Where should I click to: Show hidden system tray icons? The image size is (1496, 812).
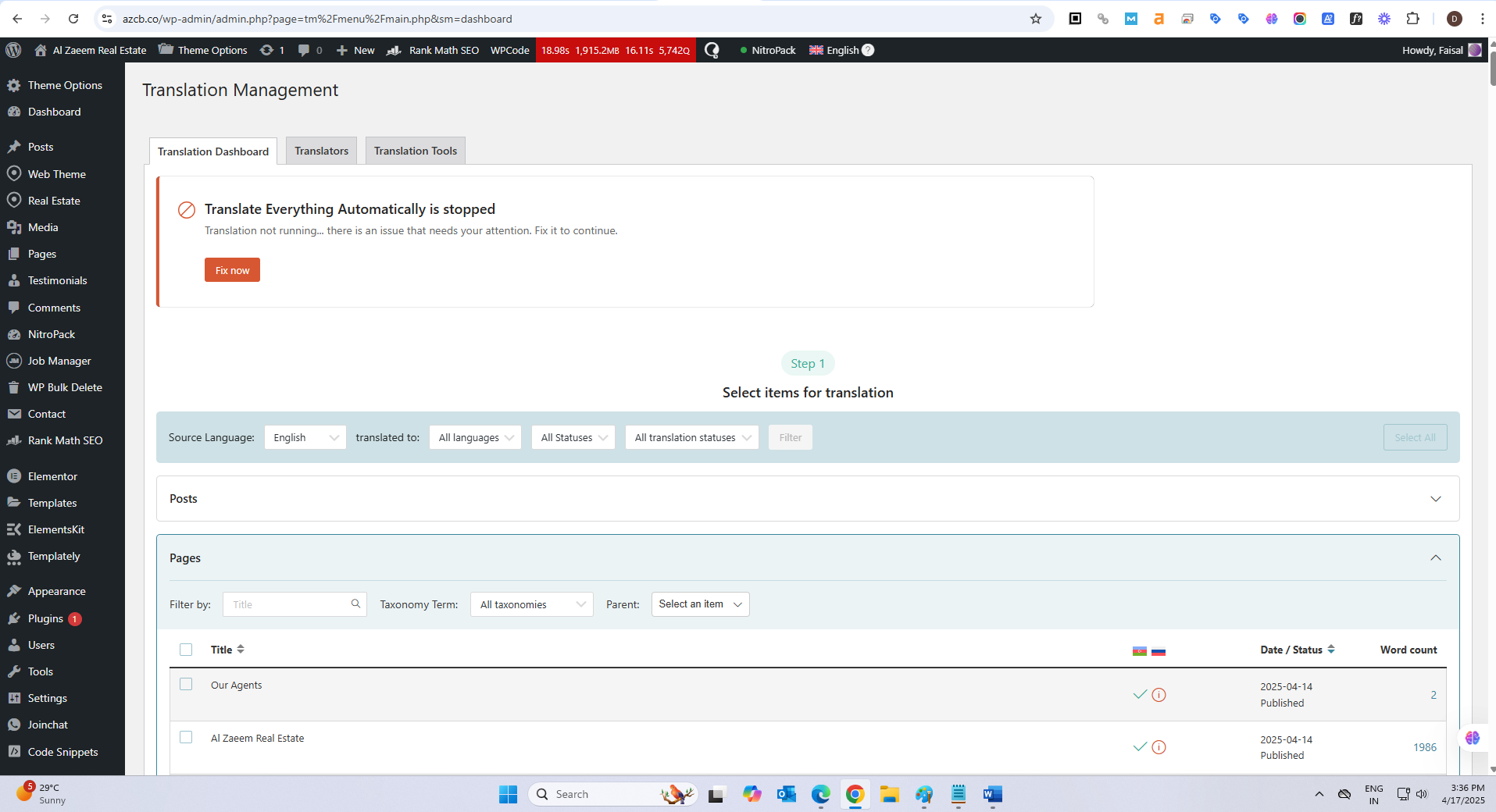1319,794
